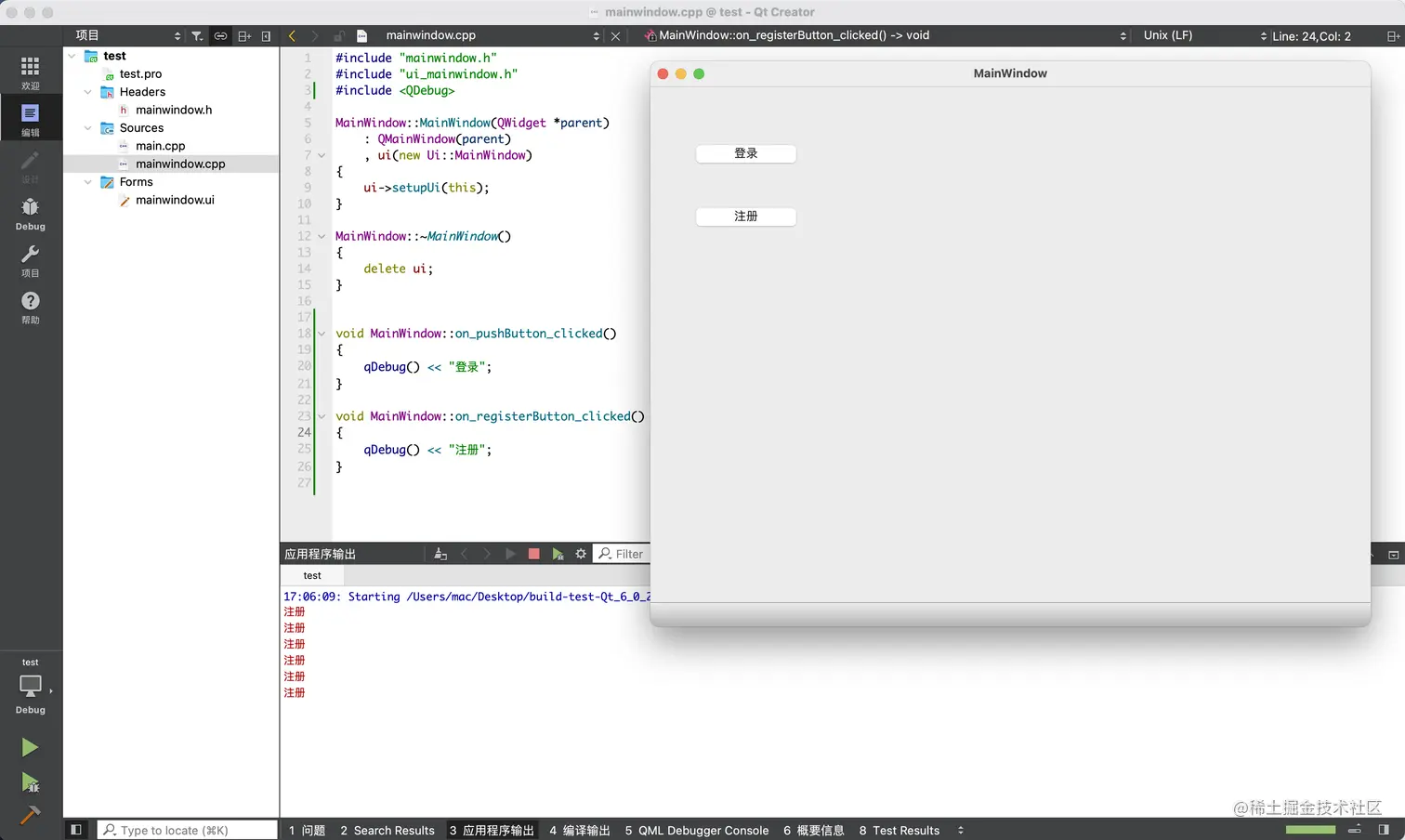The width and height of the screenshot is (1405, 840).
Task: Click the filter tree funnel icon
Action: 197,36
